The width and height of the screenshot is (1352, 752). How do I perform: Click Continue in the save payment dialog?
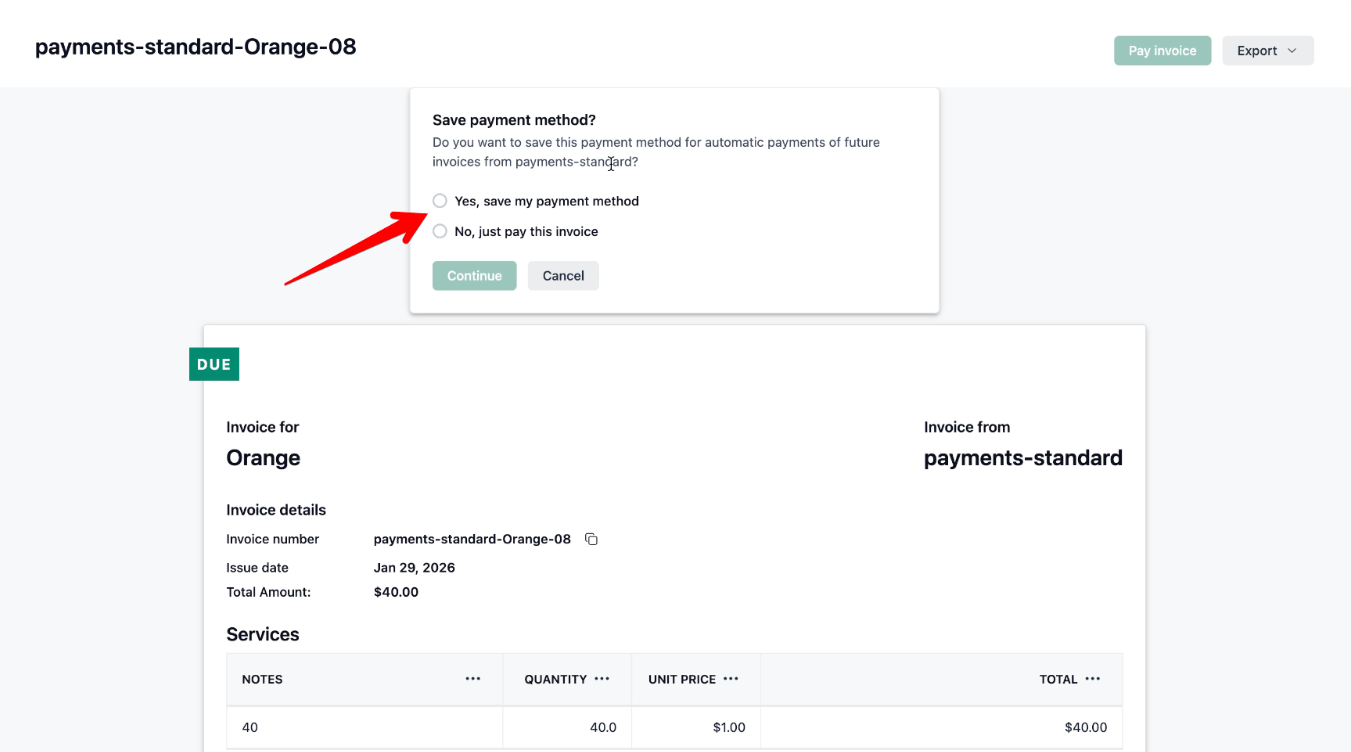pyautogui.click(x=474, y=276)
